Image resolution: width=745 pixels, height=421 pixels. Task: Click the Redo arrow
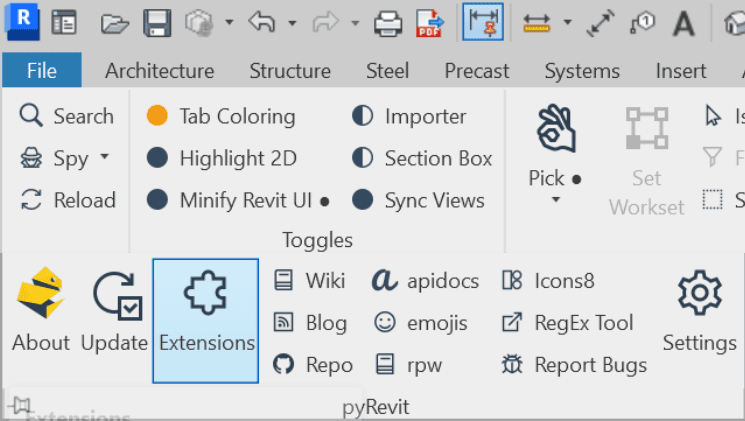coord(325,22)
